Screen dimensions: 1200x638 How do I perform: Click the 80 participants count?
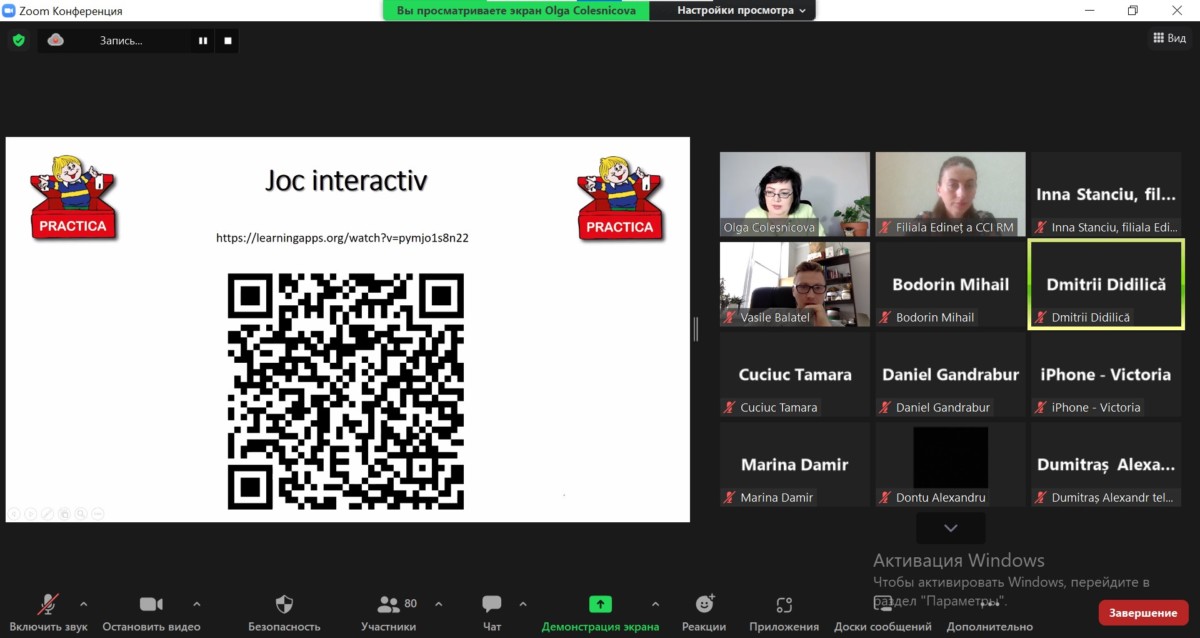(x=410, y=603)
